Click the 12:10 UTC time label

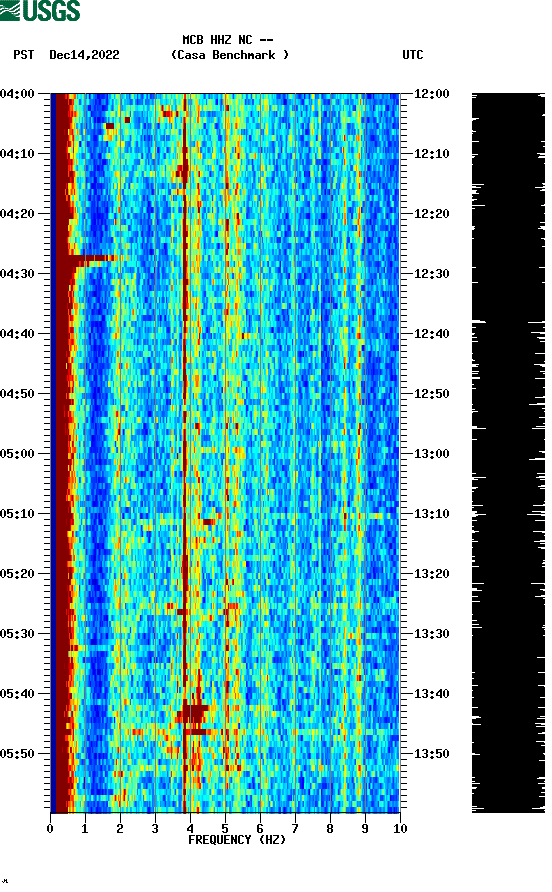[431, 154]
